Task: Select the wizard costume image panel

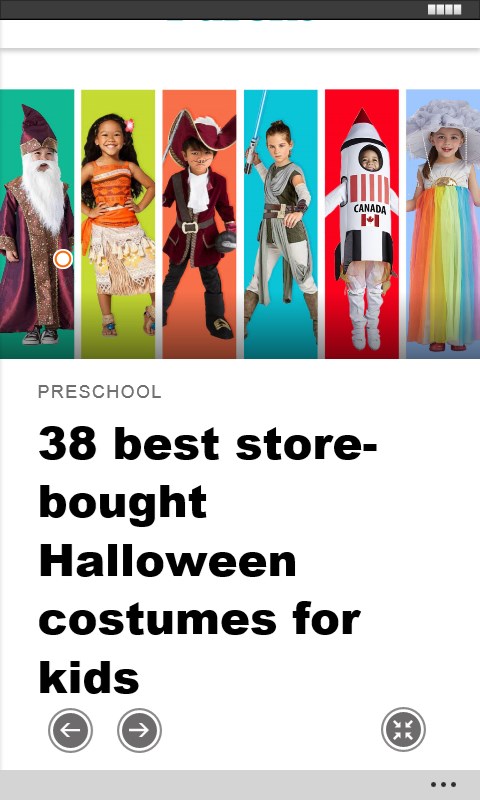Action: pyautogui.click(x=37, y=224)
